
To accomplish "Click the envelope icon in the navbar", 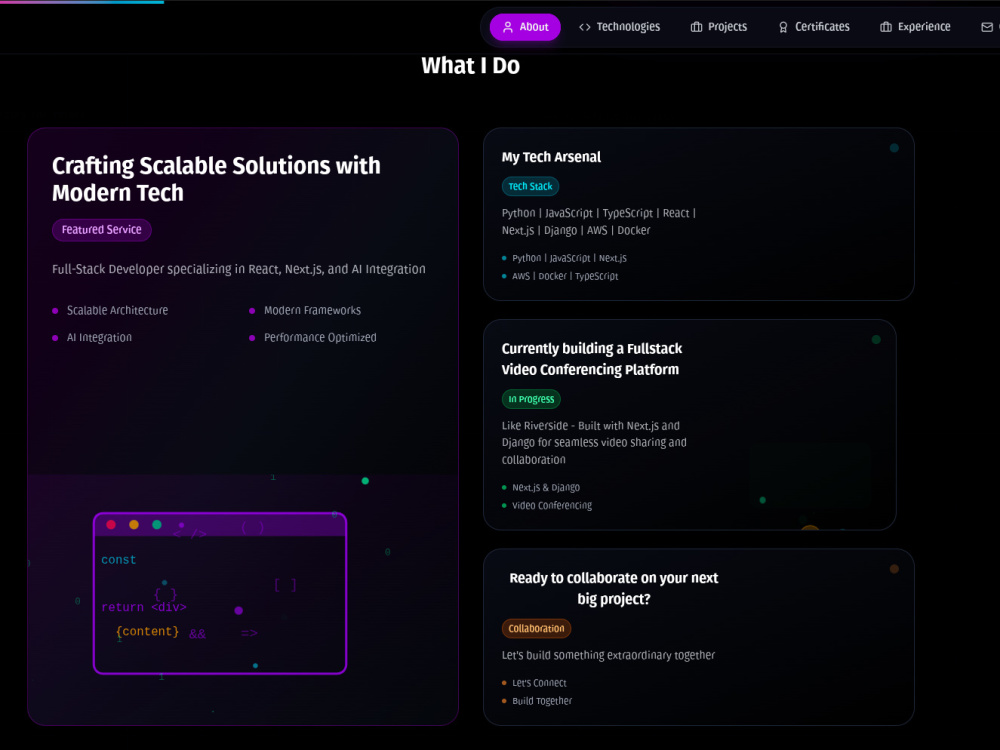I will pos(987,27).
